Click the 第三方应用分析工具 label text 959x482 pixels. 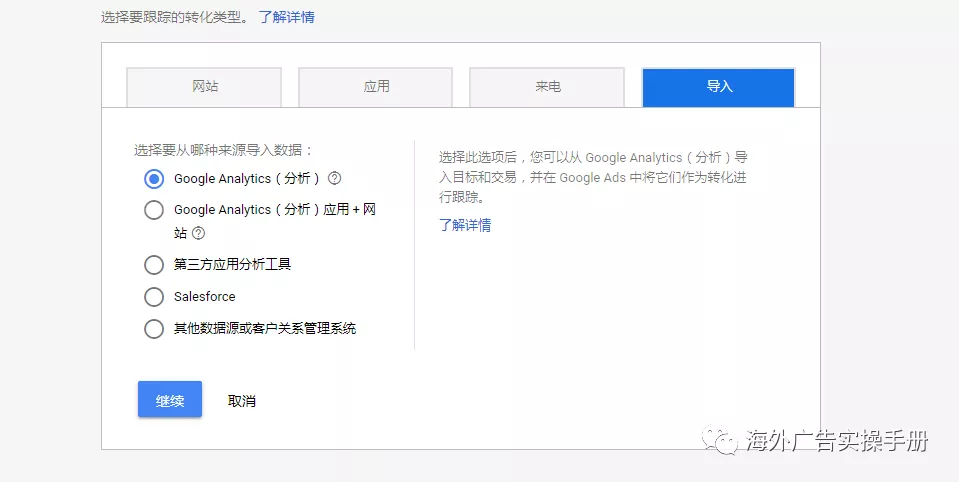[232, 265]
